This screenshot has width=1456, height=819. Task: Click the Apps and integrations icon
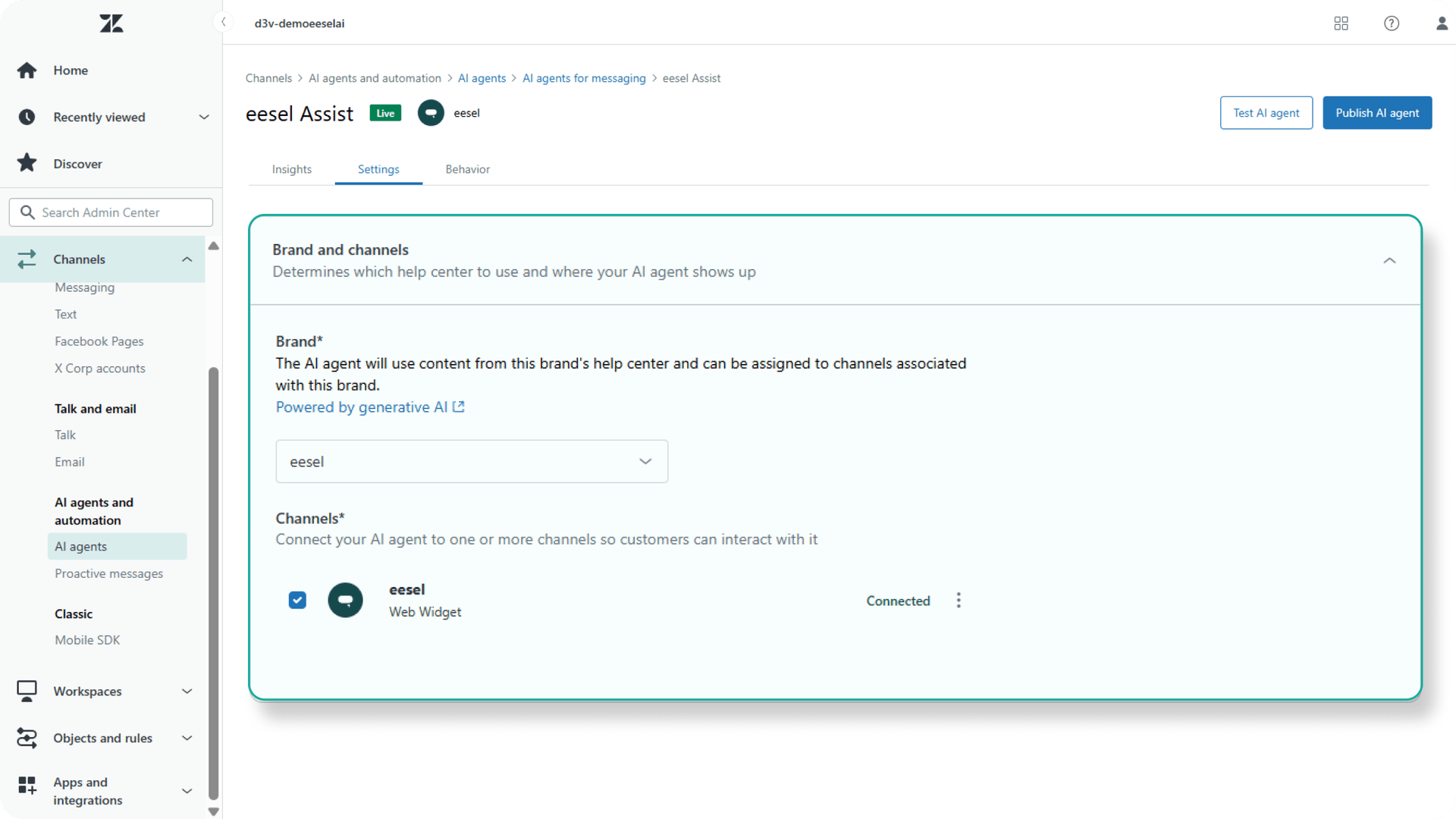(27, 786)
